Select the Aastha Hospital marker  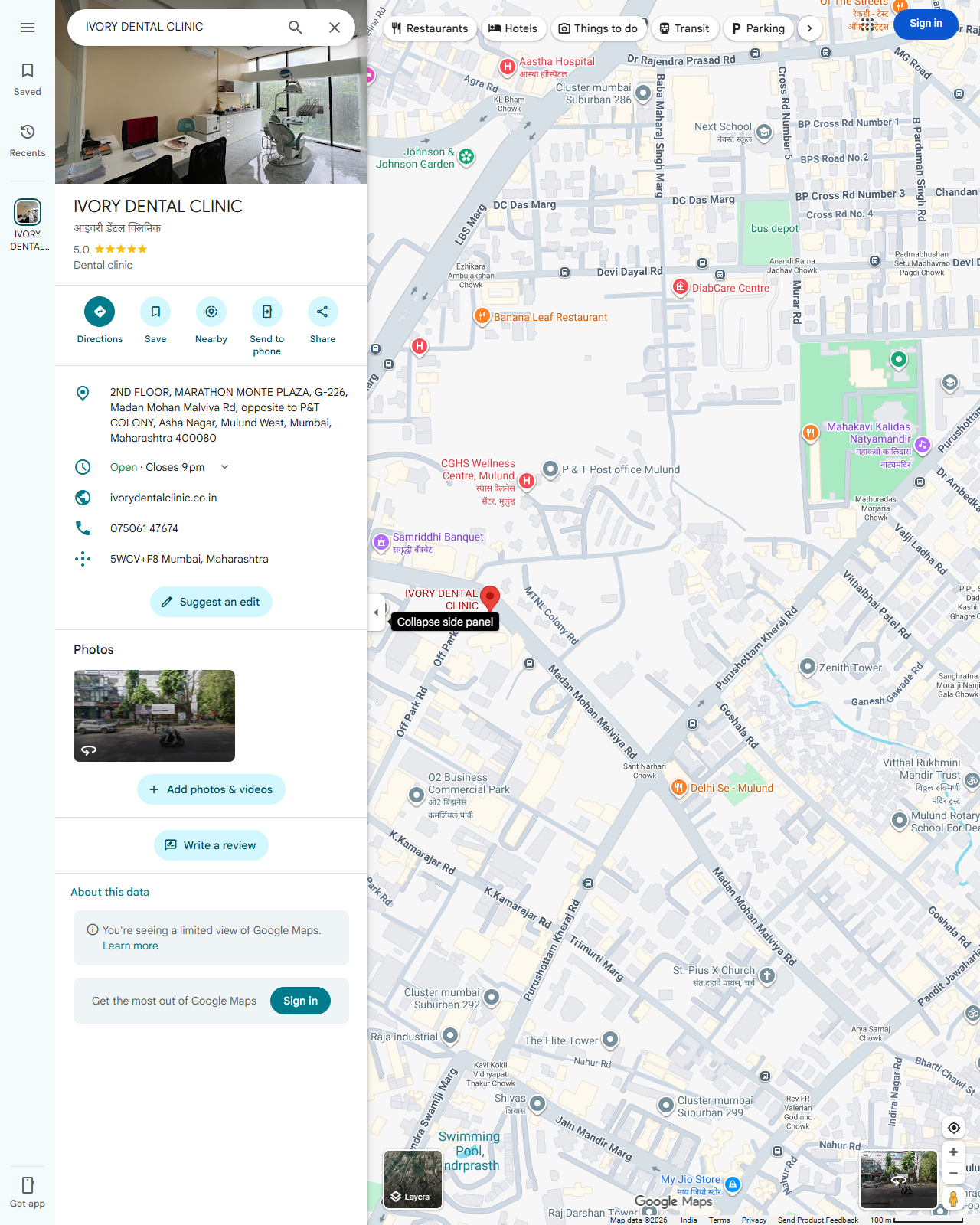(x=507, y=67)
